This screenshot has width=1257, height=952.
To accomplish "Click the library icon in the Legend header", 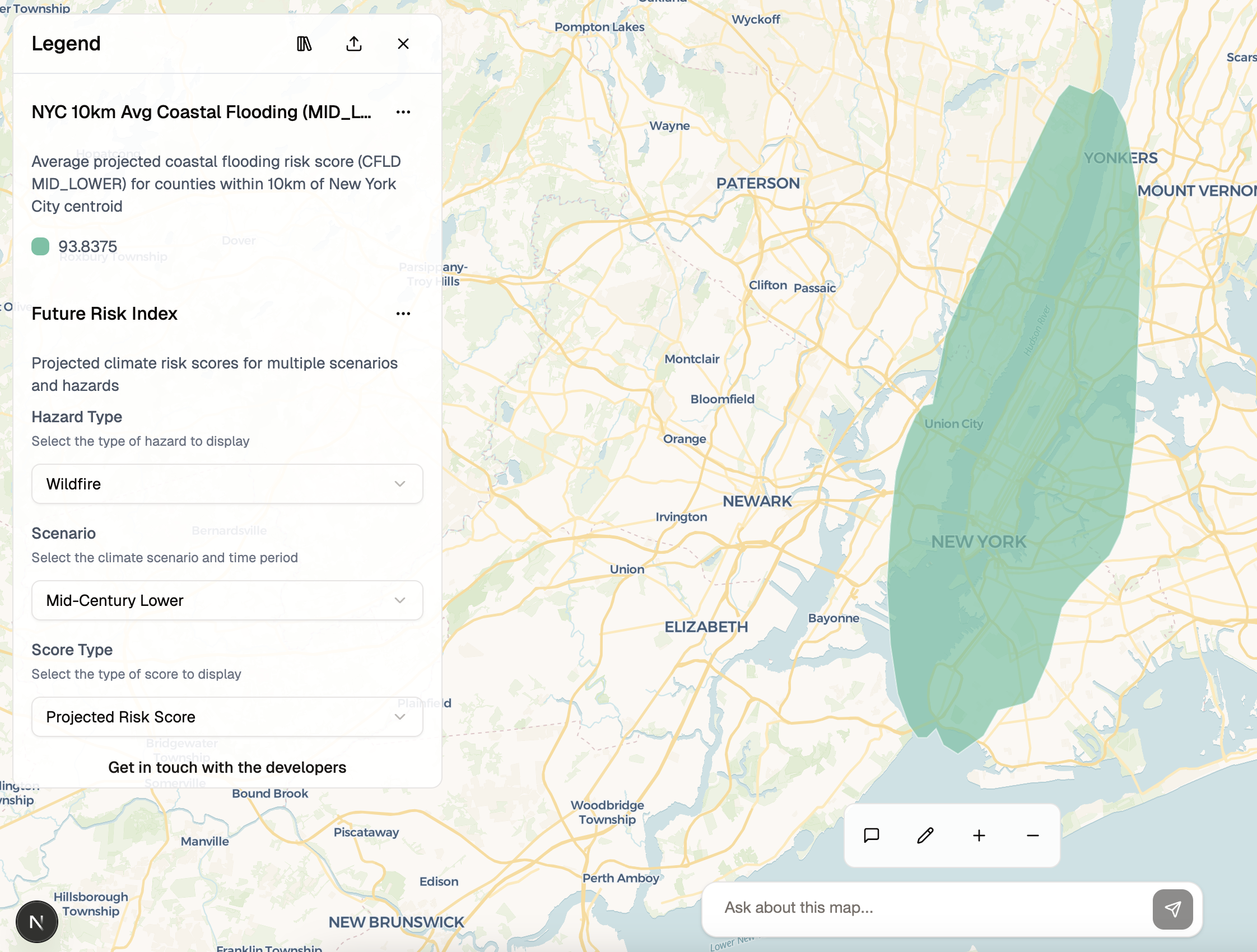I will coord(305,43).
